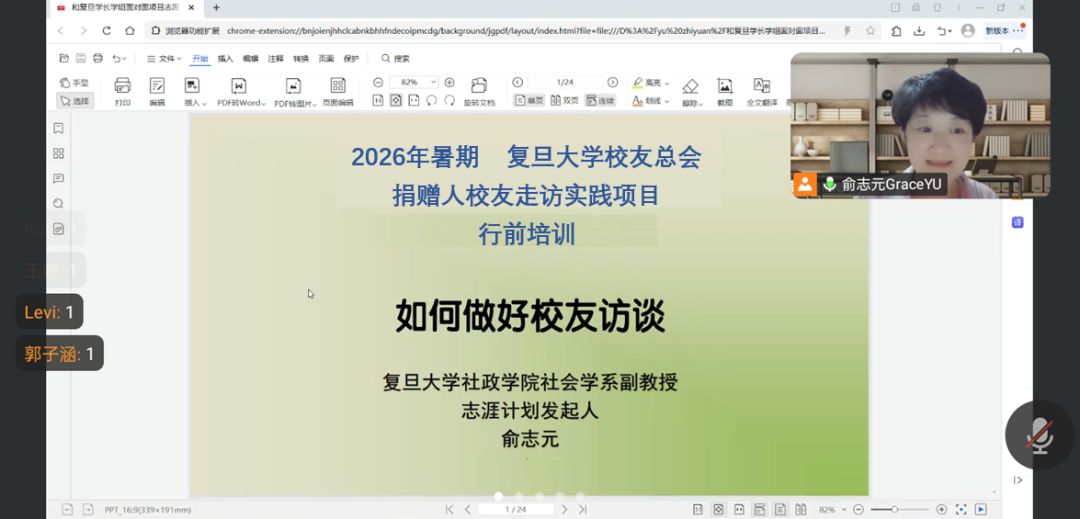Click the 搜索 search box
Image resolution: width=1080 pixels, height=519 pixels.
[397, 59]
